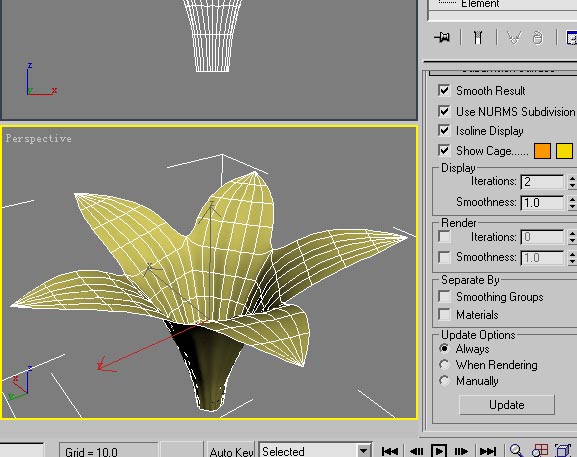The width and height of the screenshot is (577, 457).
Task: Open orange cage color swatch
Action: (542, 151)
